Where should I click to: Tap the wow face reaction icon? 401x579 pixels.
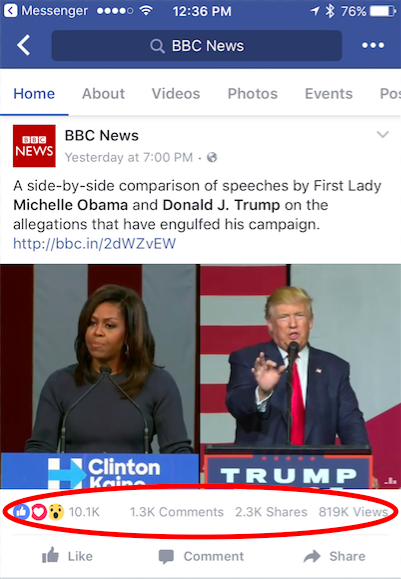point(56,512)
